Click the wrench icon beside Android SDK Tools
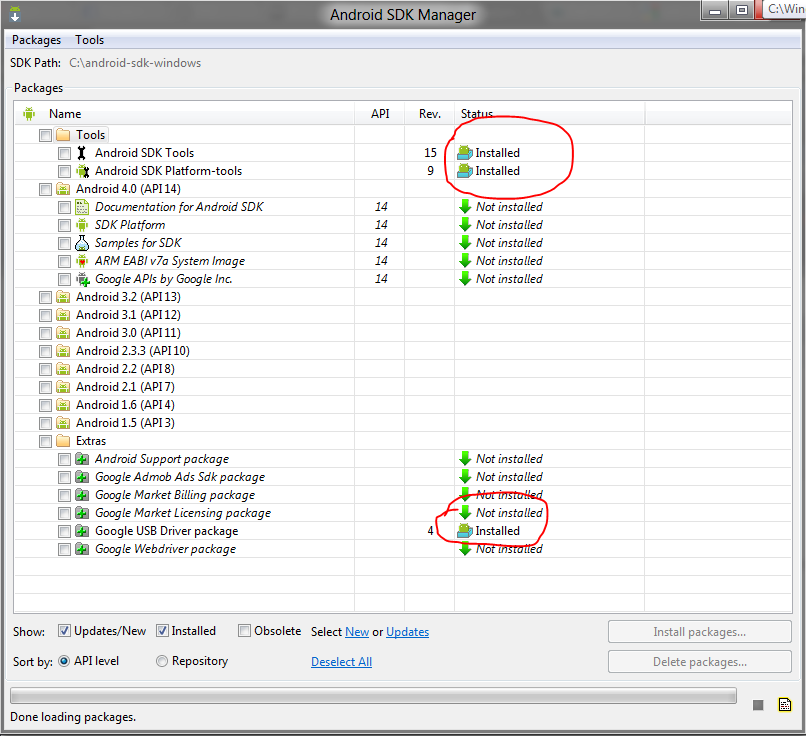The image size is (806, 736). pos(82,153)
